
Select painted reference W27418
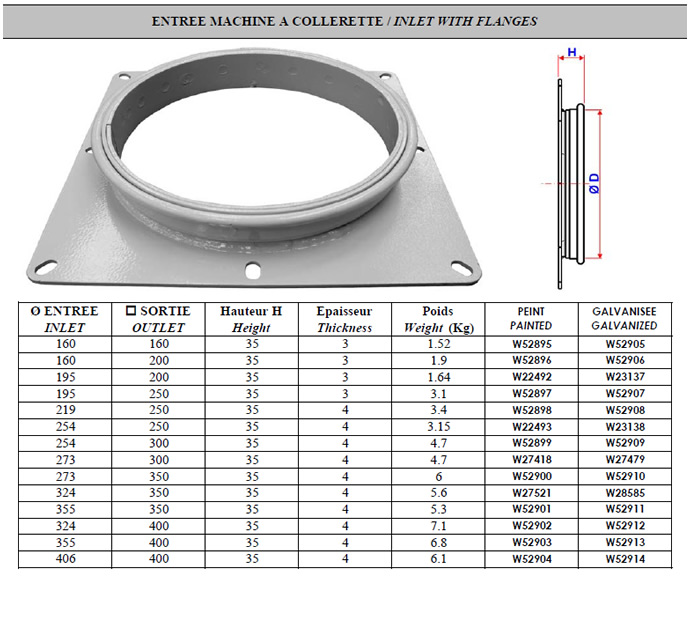coord(531,459)
